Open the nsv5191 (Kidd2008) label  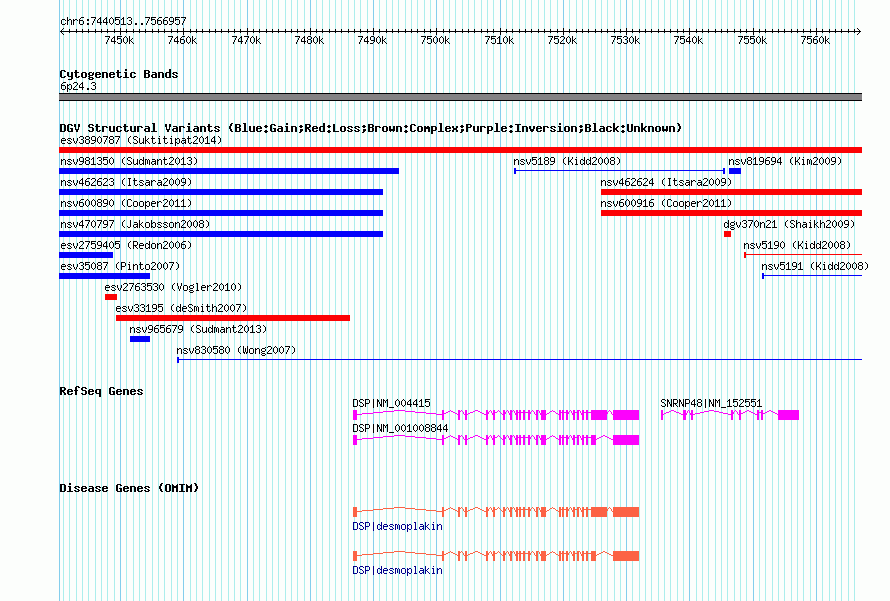pyautogui.click(x=815, y=266)
